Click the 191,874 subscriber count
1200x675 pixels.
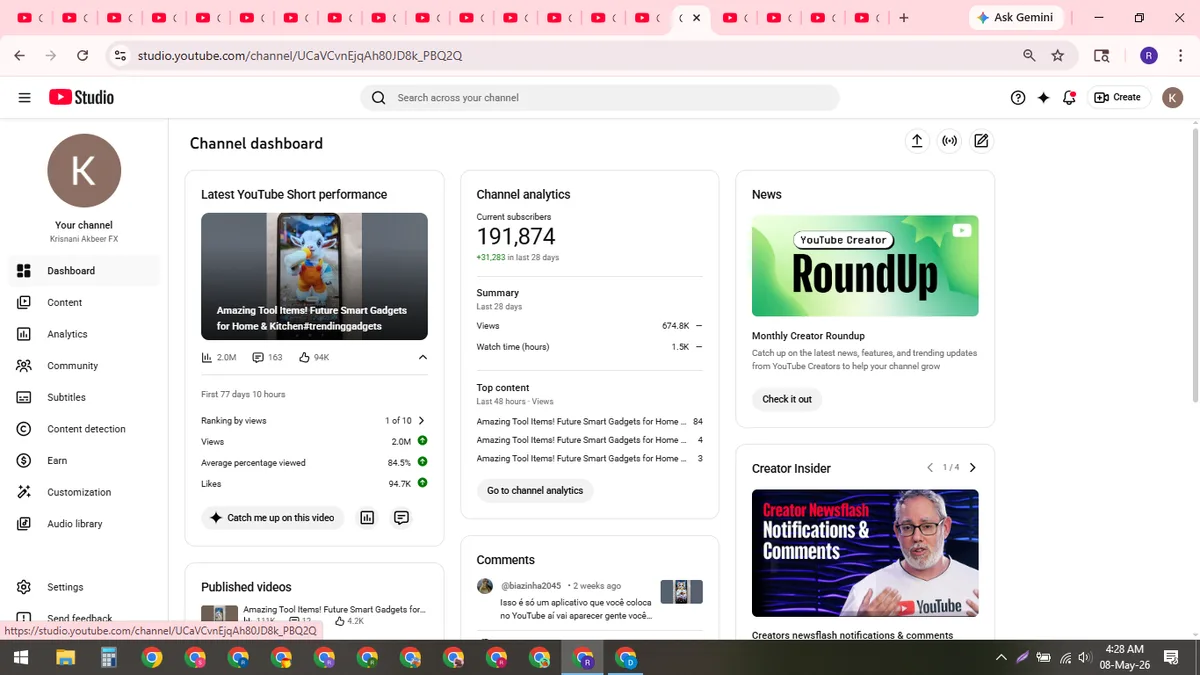coord(516,237)
